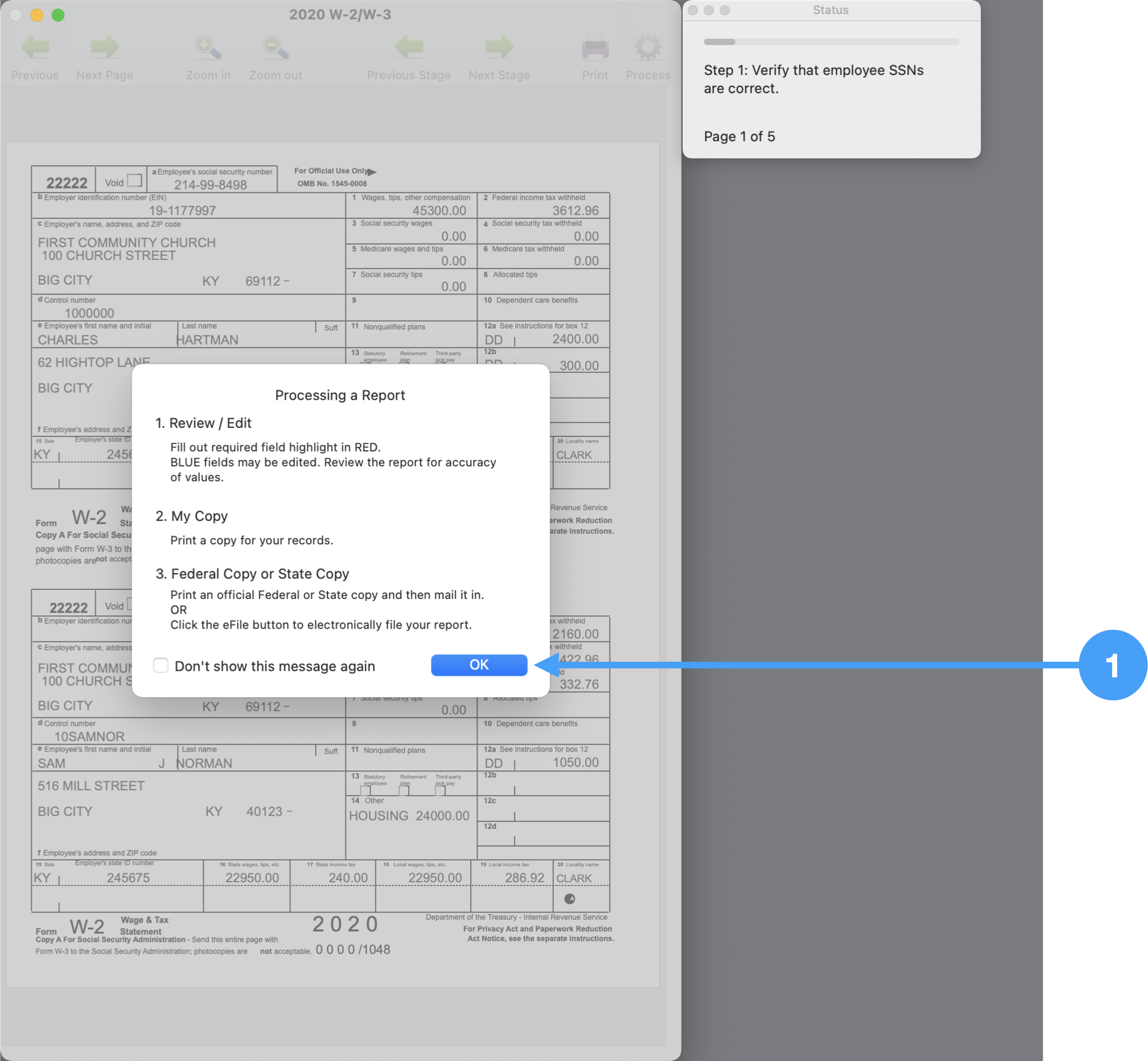
Task: Click the EIN field 19-1177997
Action: (183, 211)
